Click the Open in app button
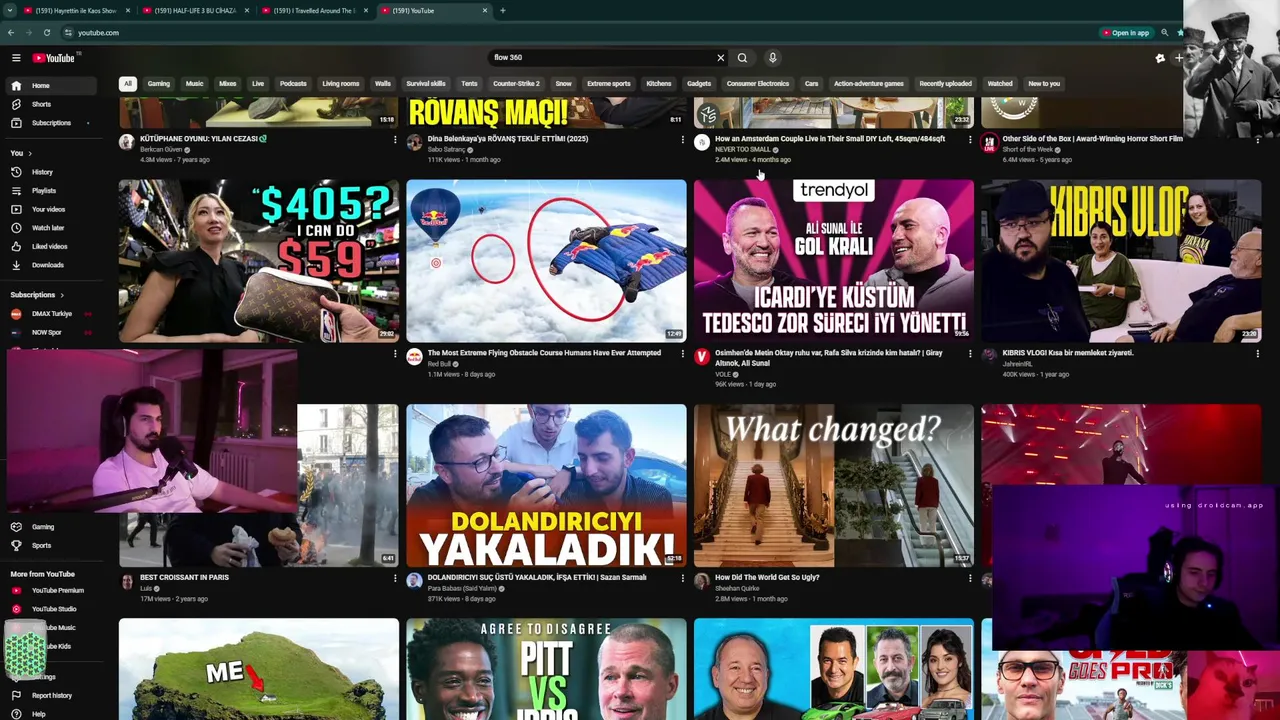 pos(1125,33)
